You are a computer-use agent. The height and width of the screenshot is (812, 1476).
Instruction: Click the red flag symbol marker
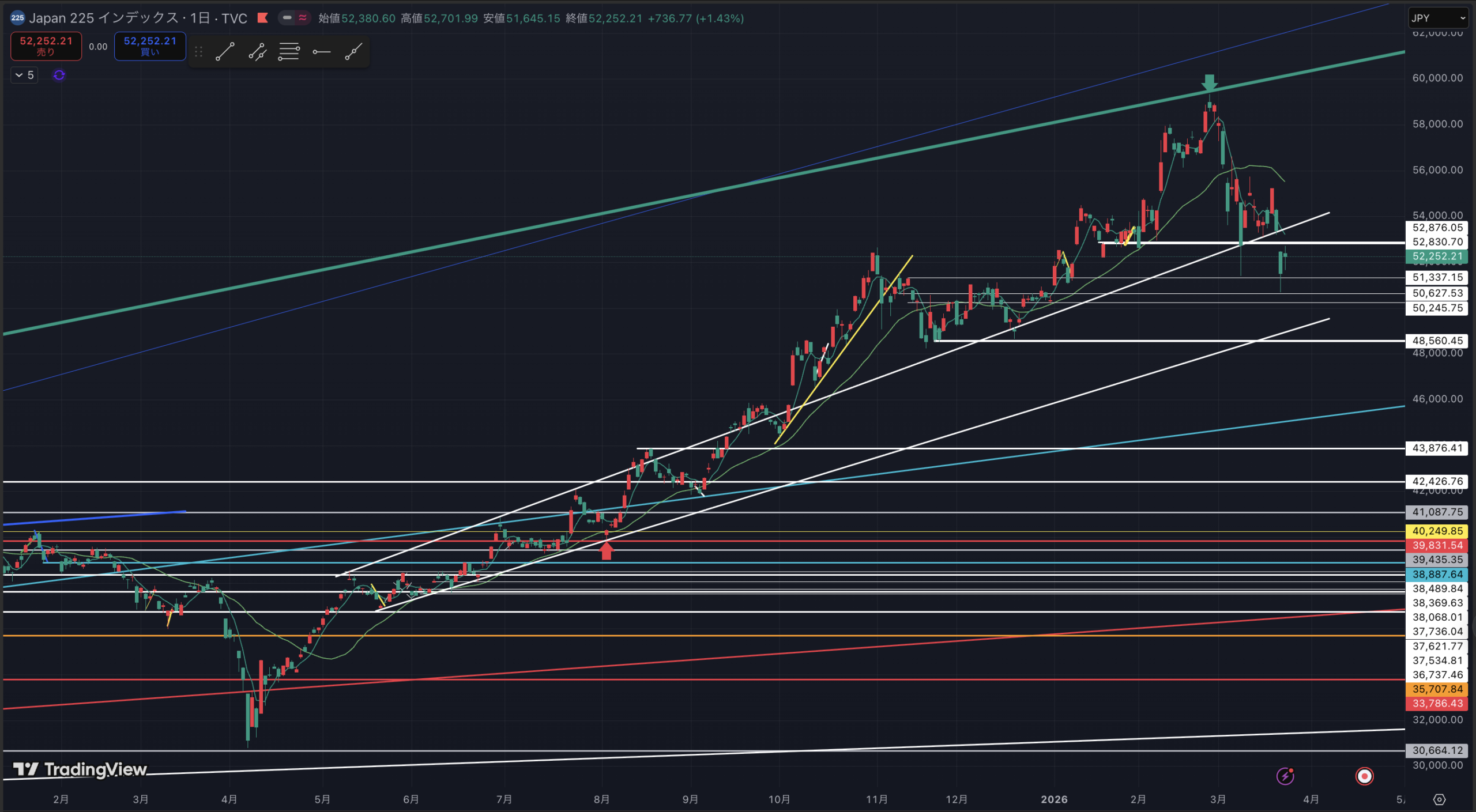click(x=263, y=18)
